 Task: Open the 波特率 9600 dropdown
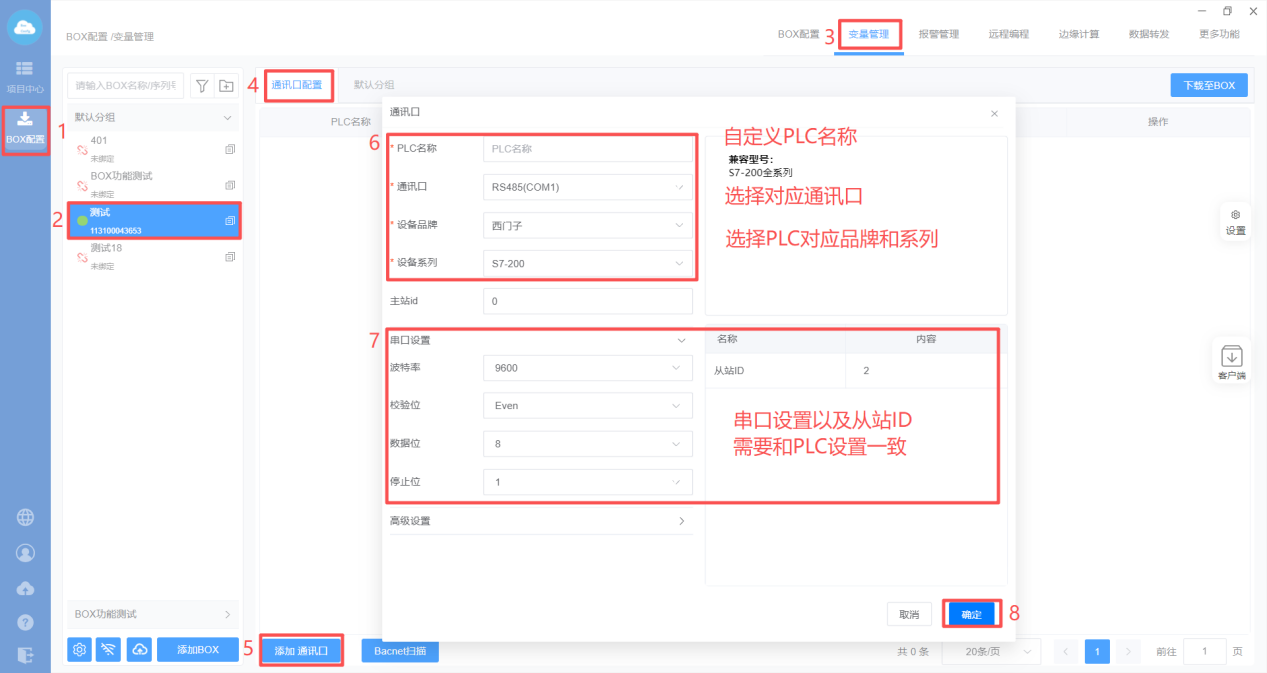pyautogui.click(x=587, y=368)
